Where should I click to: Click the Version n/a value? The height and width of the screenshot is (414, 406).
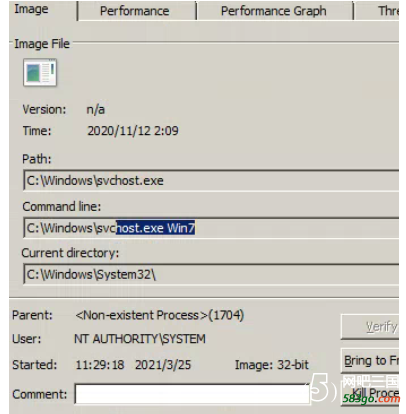(95, 109)
